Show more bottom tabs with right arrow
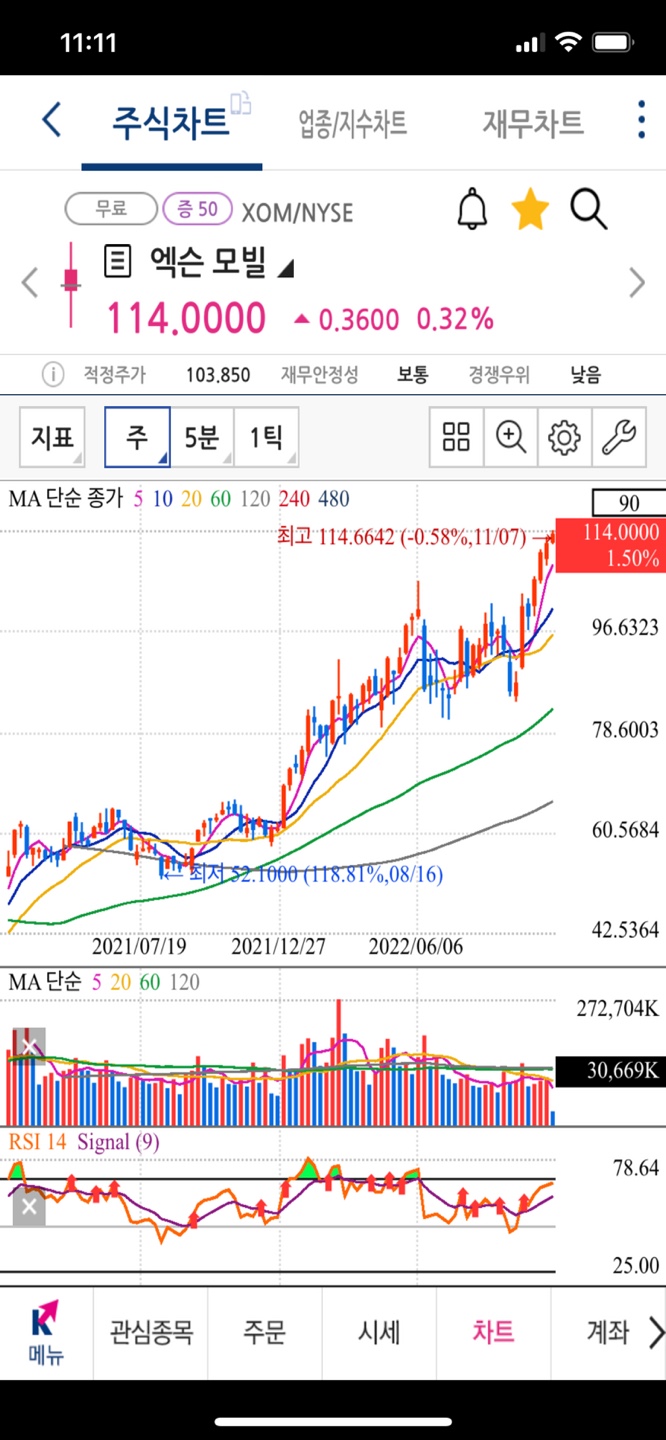 (x=656, y=1332)
